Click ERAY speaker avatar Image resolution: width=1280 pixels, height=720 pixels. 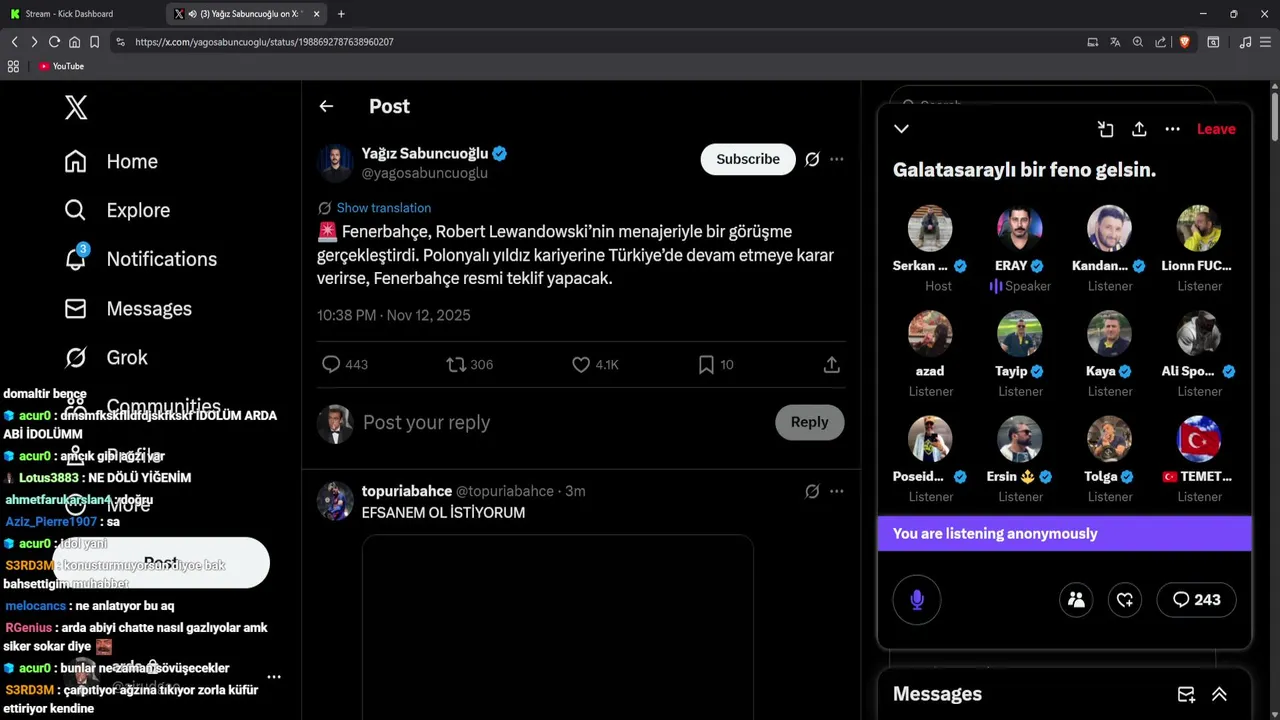tap(1020, 228)
